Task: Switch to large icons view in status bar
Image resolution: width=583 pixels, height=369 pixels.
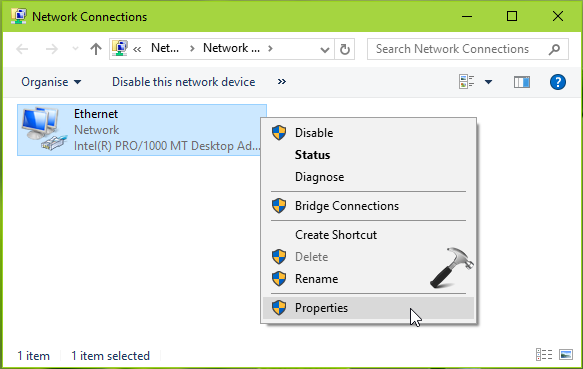Action: coord(566,354)
